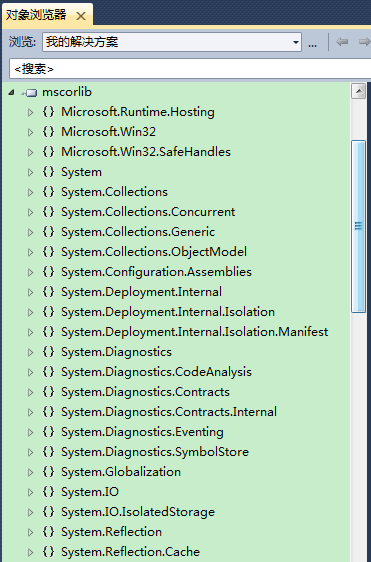Viewport: 371px width, 562px height.
Task: Expand Microsoft.Win32.SafeHandles namespace arrow
Action: (31, 153)
